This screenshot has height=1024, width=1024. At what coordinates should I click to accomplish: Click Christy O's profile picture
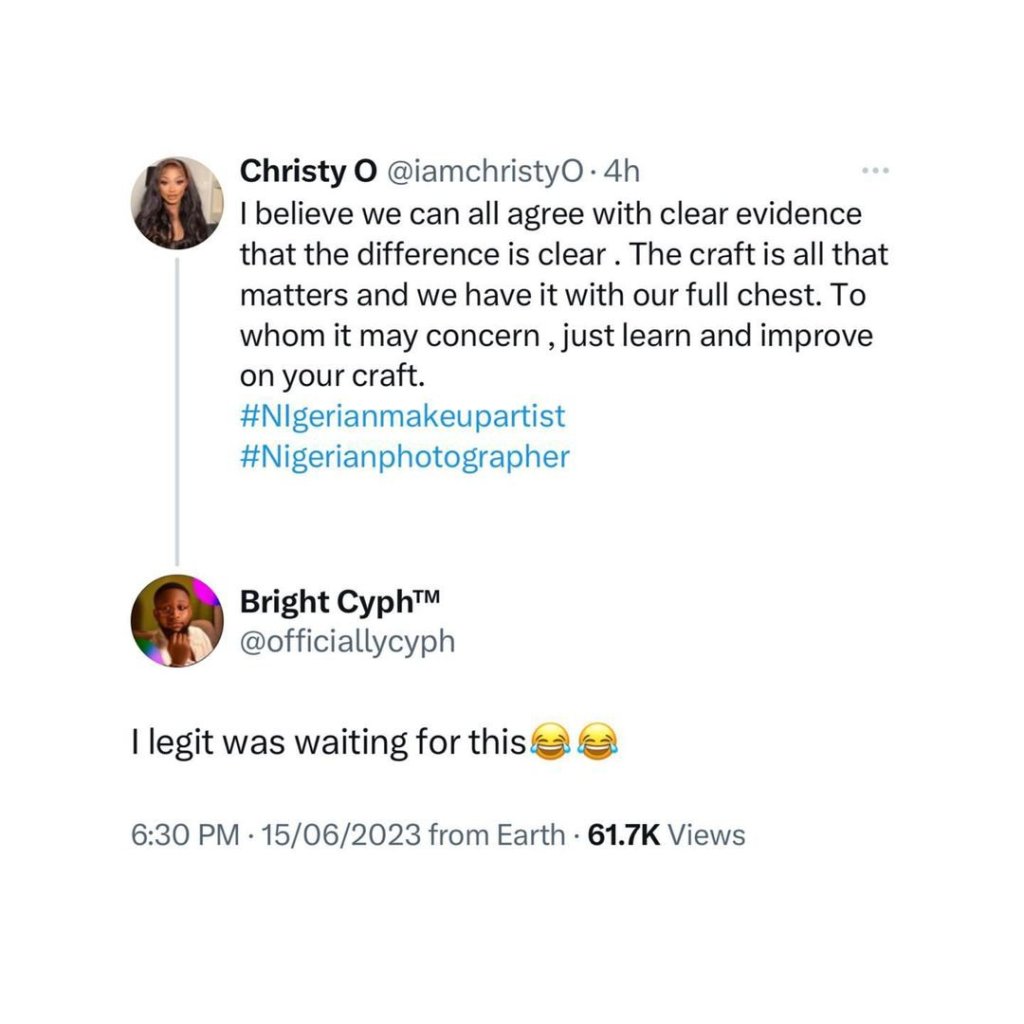pos(177,202)
